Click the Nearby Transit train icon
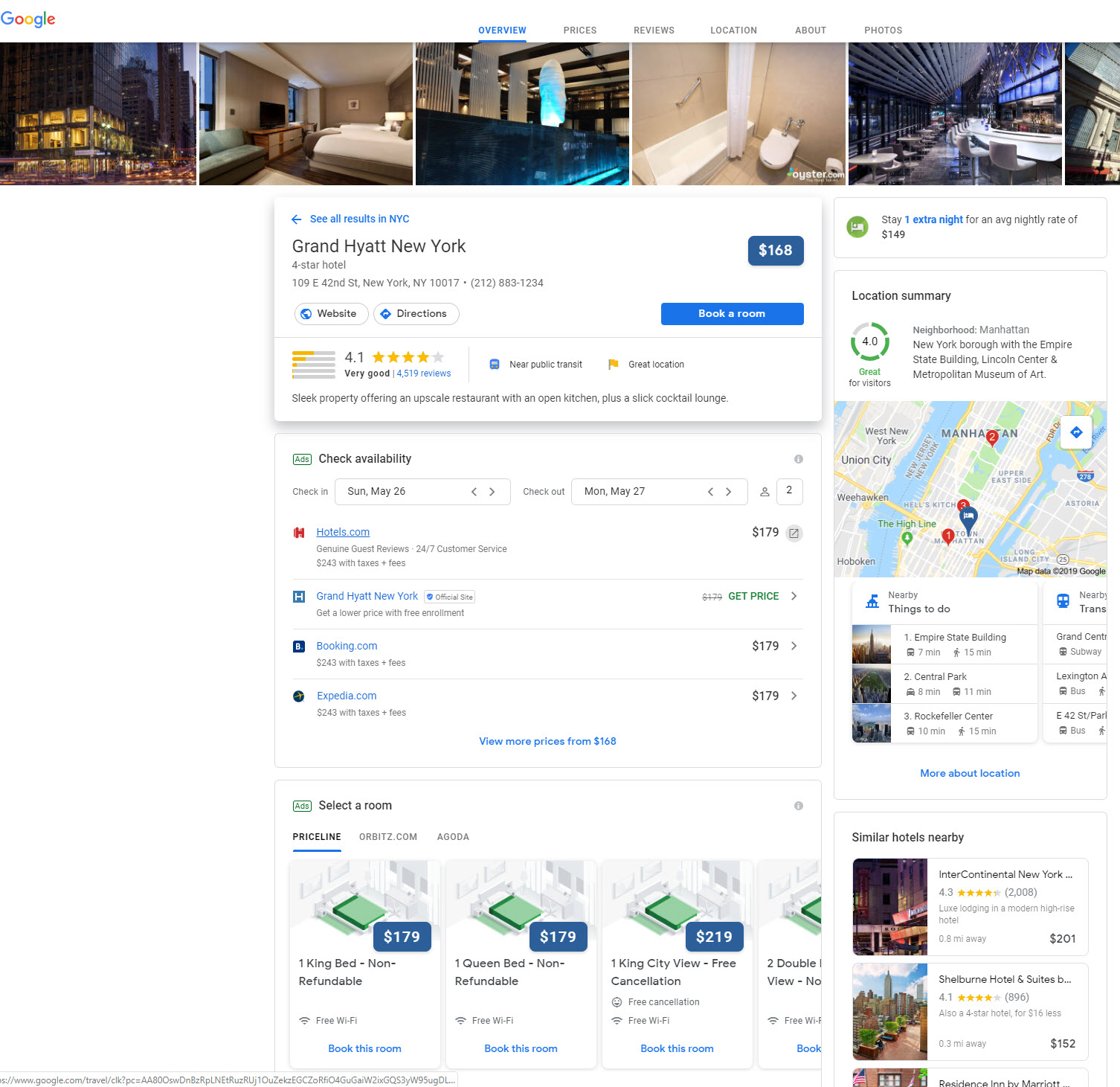 1063,601
